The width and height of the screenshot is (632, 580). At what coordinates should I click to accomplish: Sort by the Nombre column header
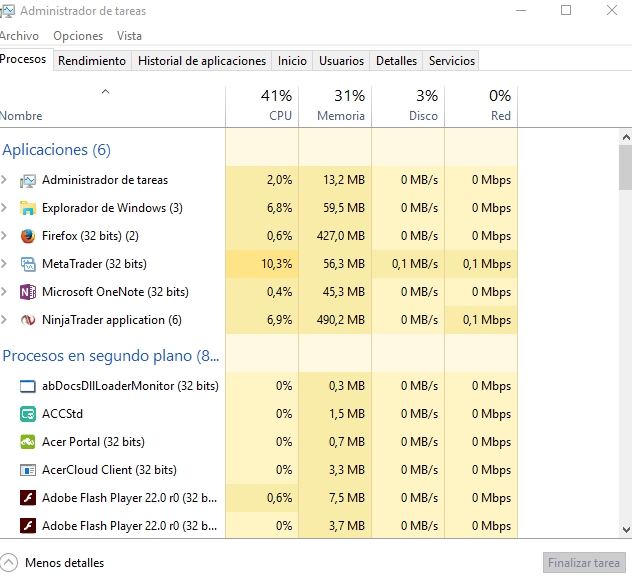[x=112, y=106]
